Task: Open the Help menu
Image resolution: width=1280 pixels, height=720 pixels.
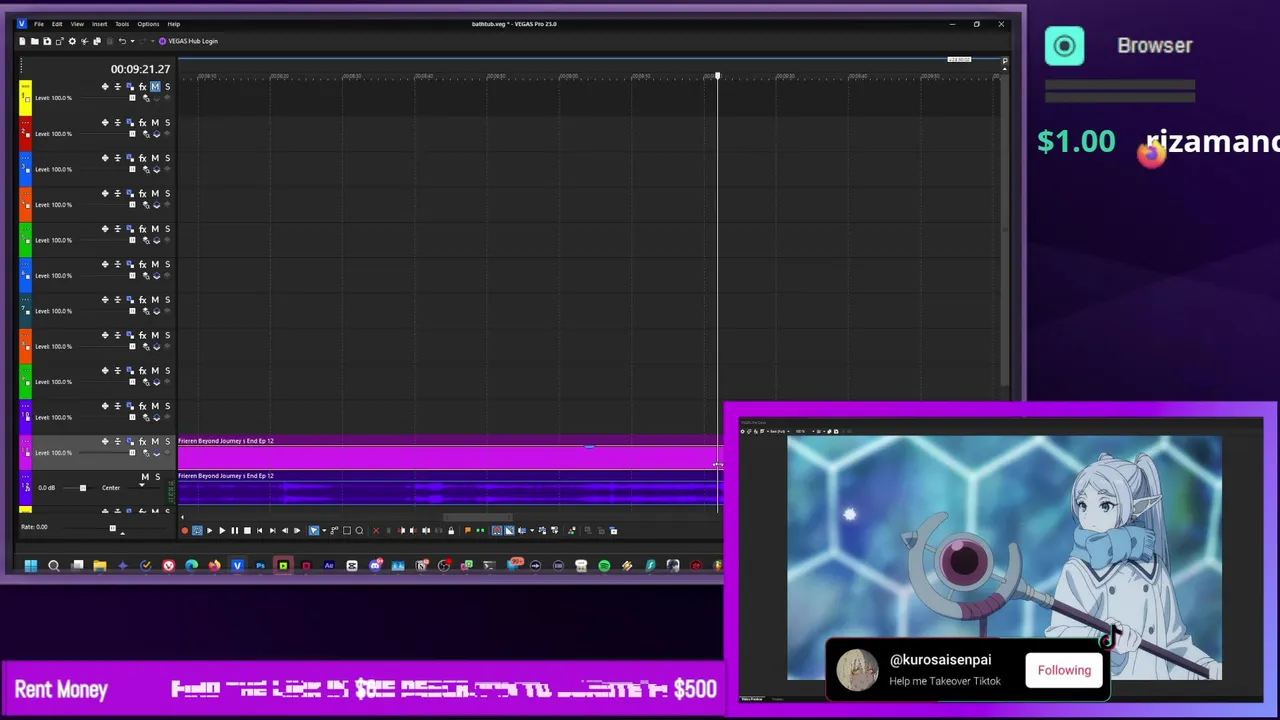Action: (x=174, y=24)
